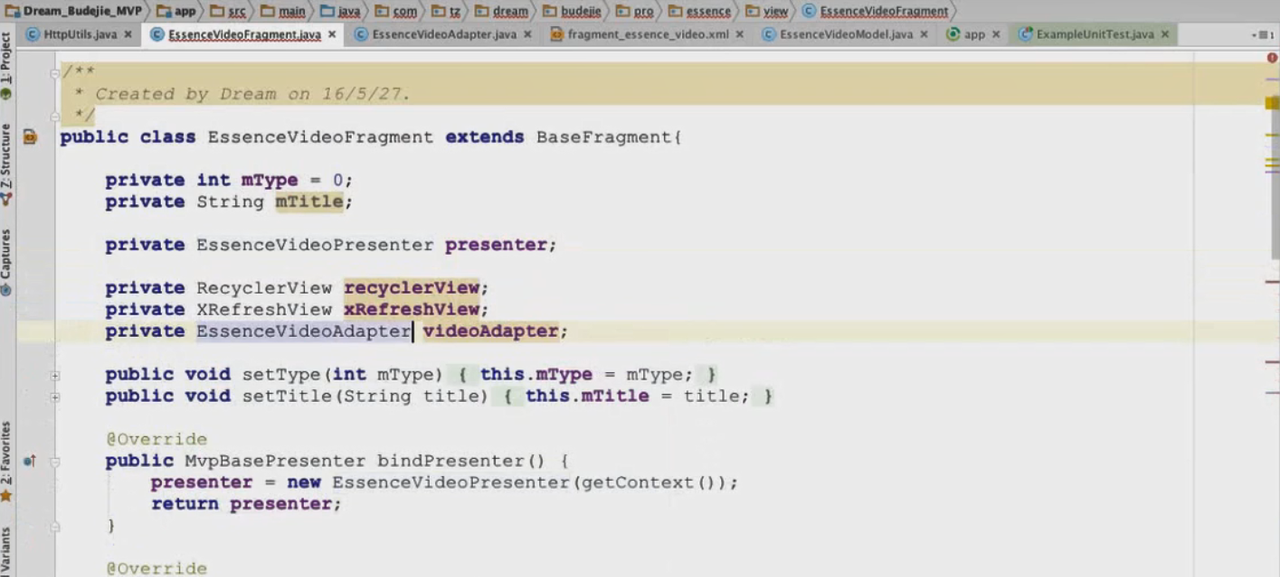Close the ExampleUnitTest.java tab
Viewport: 1280px width, 577px height.
[1164, 34]
